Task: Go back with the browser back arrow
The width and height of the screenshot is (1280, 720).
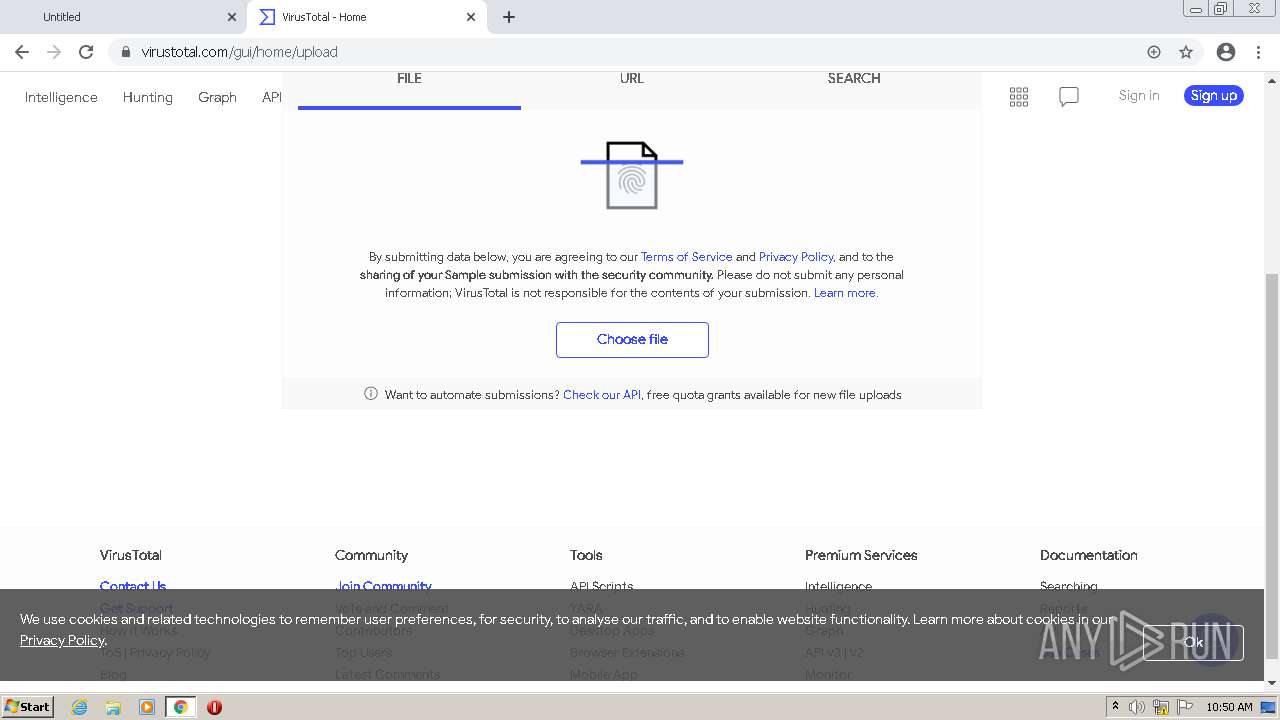Action: tap(22, 52)
